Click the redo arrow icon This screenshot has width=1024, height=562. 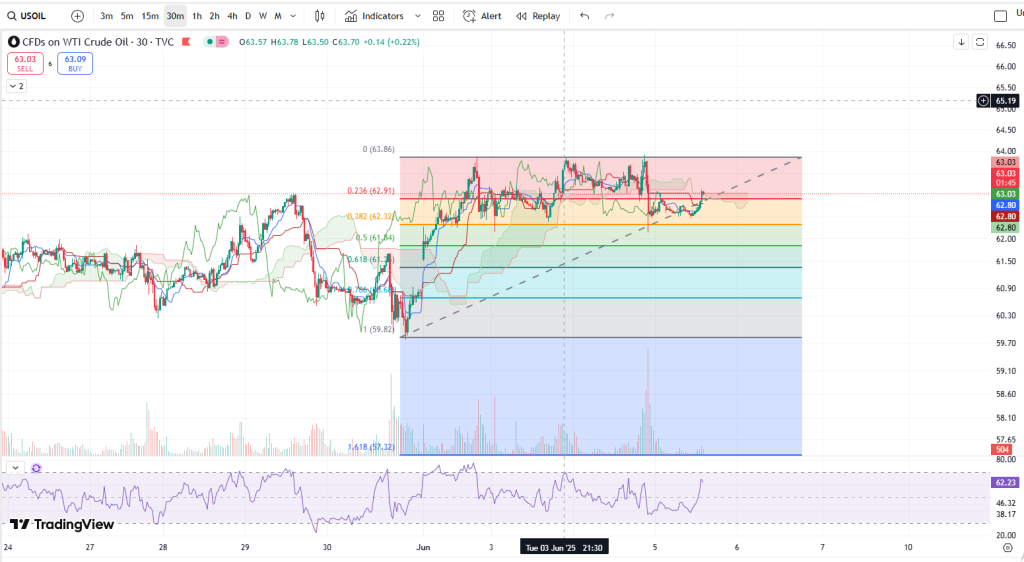[611, 16]
